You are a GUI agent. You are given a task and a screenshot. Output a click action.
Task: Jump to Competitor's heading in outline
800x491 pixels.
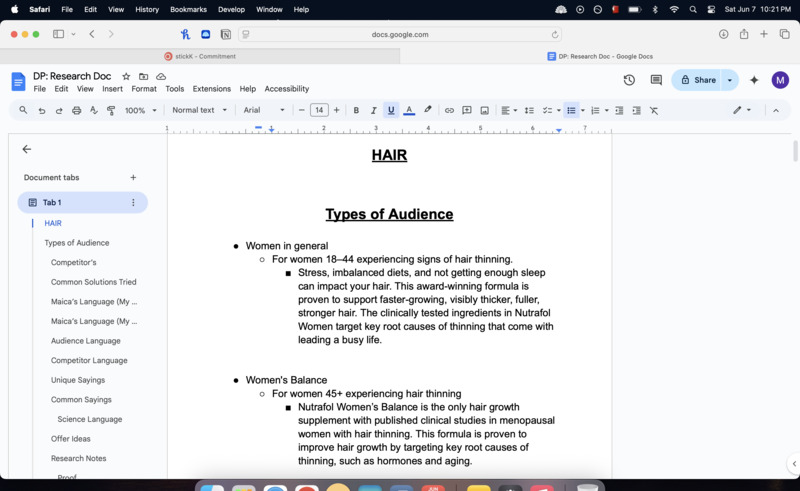[73, 262]
